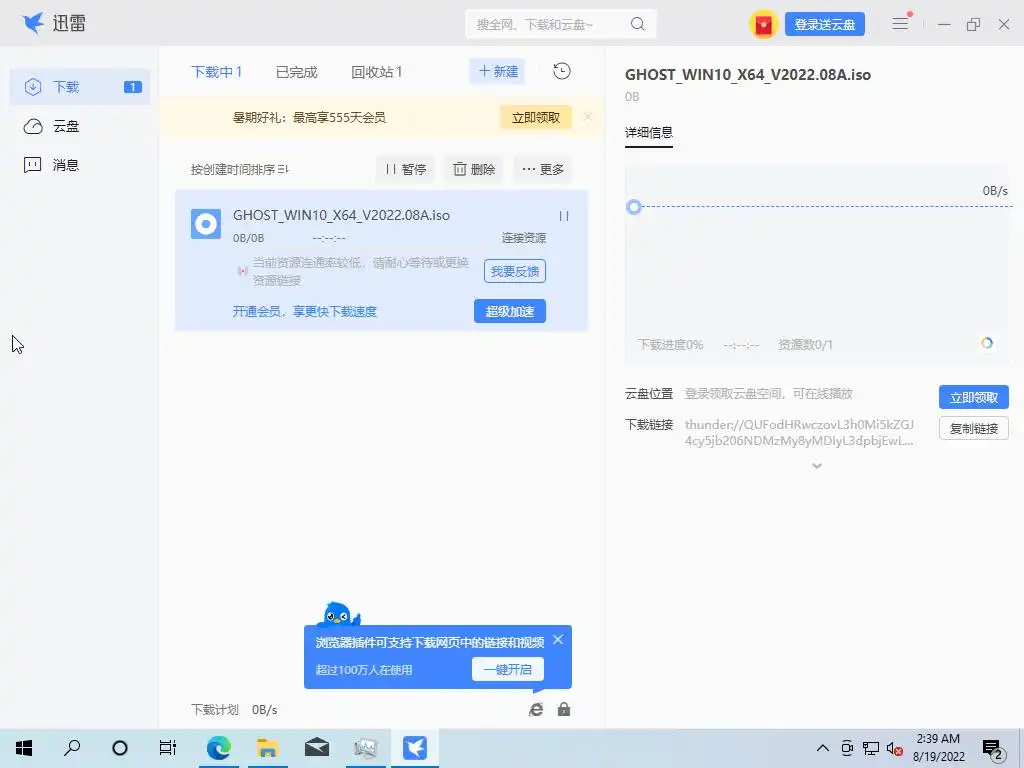Click 开通会员，享更快下载速度 link

[305, 312]
